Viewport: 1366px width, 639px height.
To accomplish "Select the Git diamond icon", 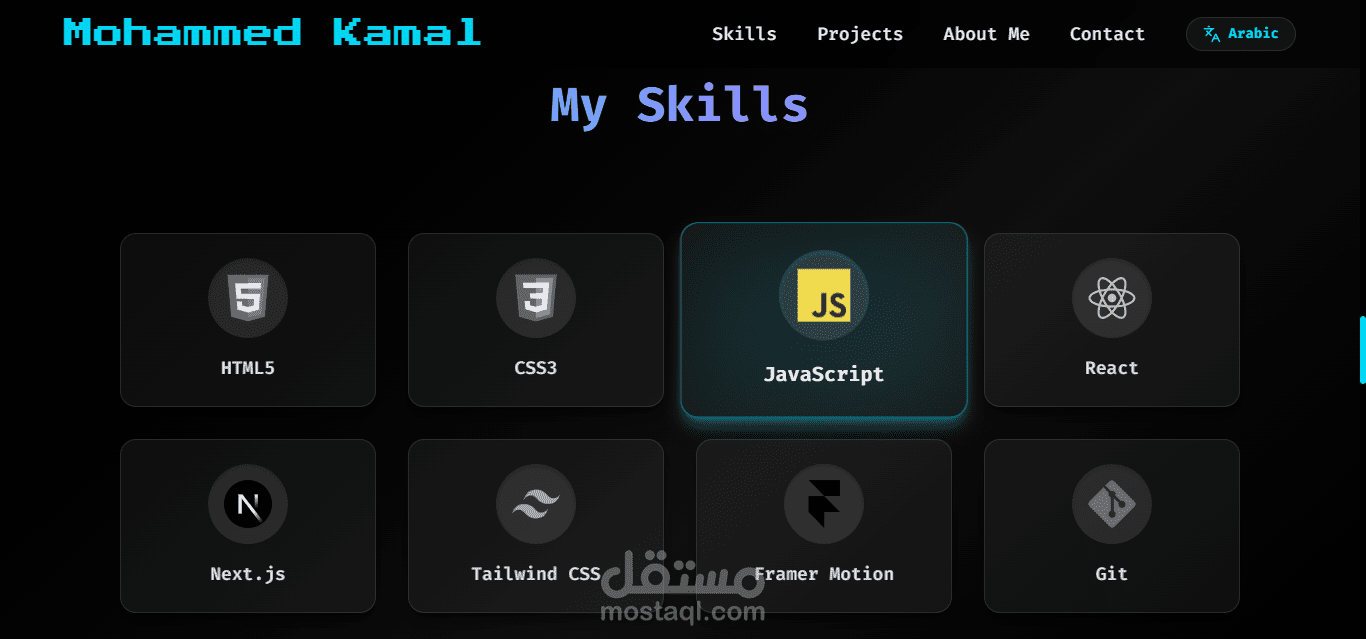I will tap(1112, 504).
